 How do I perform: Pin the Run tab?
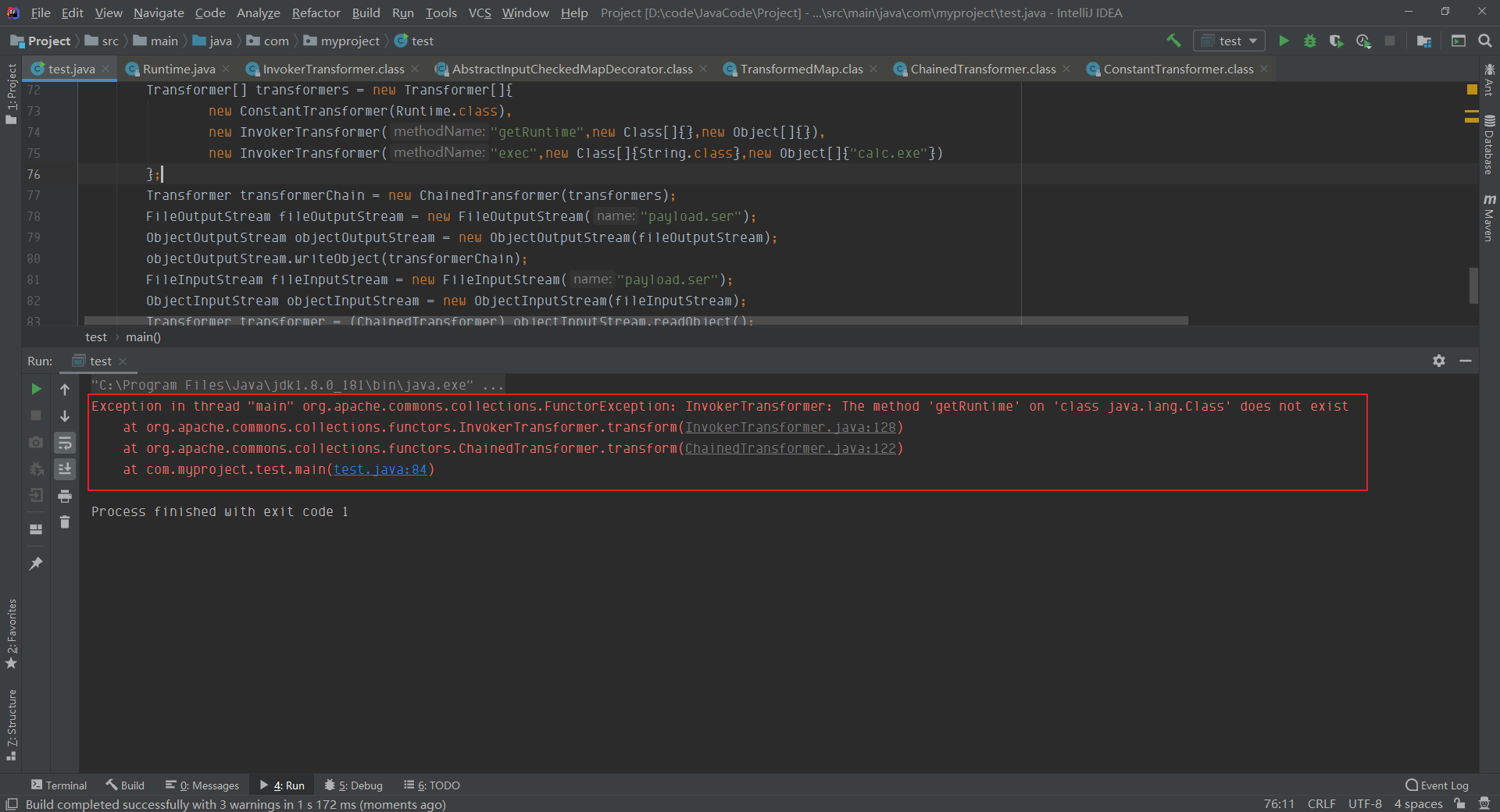36,563
